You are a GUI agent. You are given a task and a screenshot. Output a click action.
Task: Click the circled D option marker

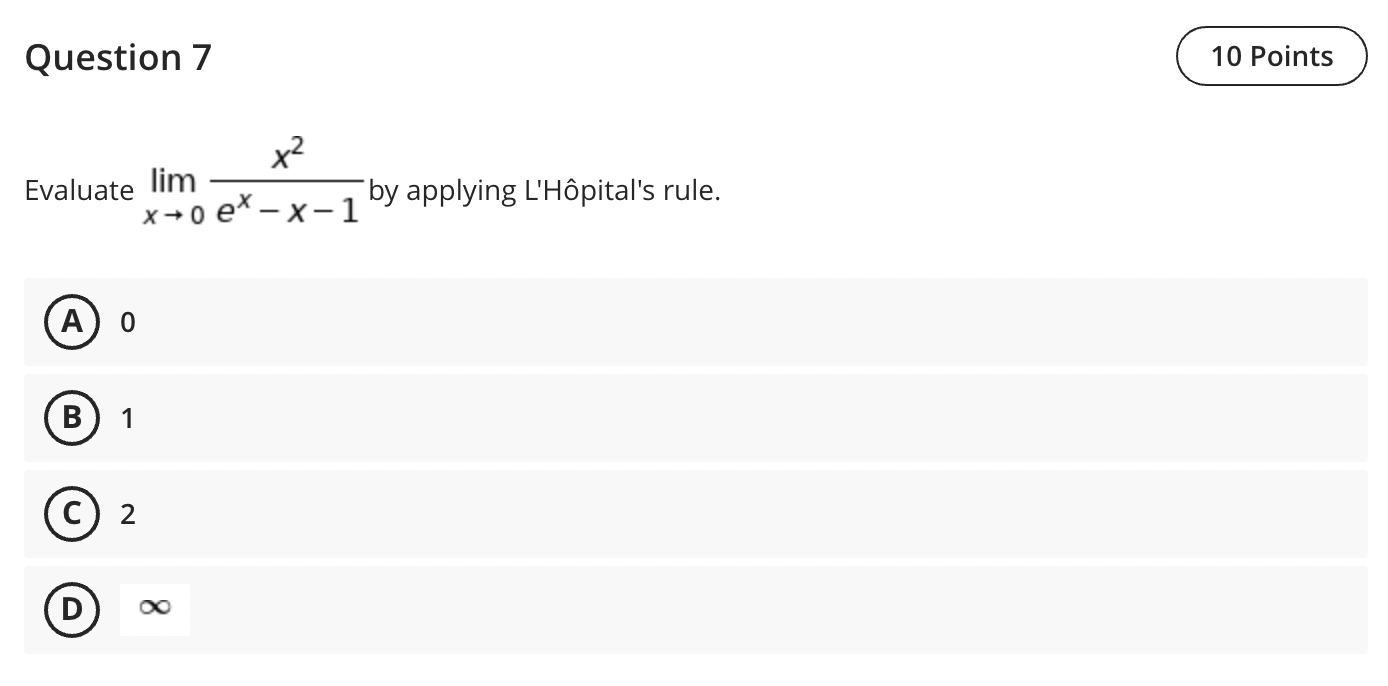(71, 608)
